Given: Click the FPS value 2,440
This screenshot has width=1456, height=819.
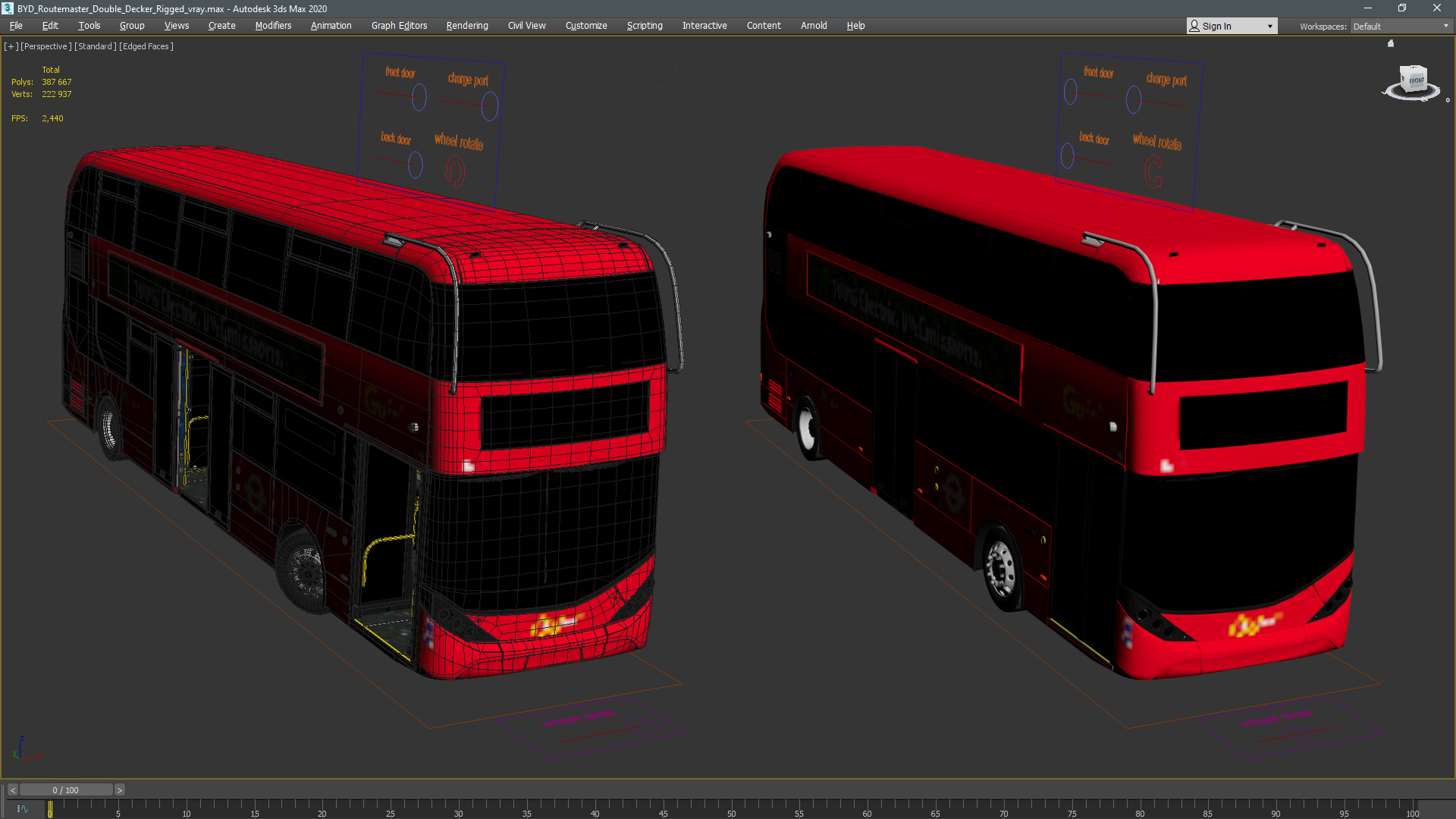Looking at the screenshot, I should [53, 118].
